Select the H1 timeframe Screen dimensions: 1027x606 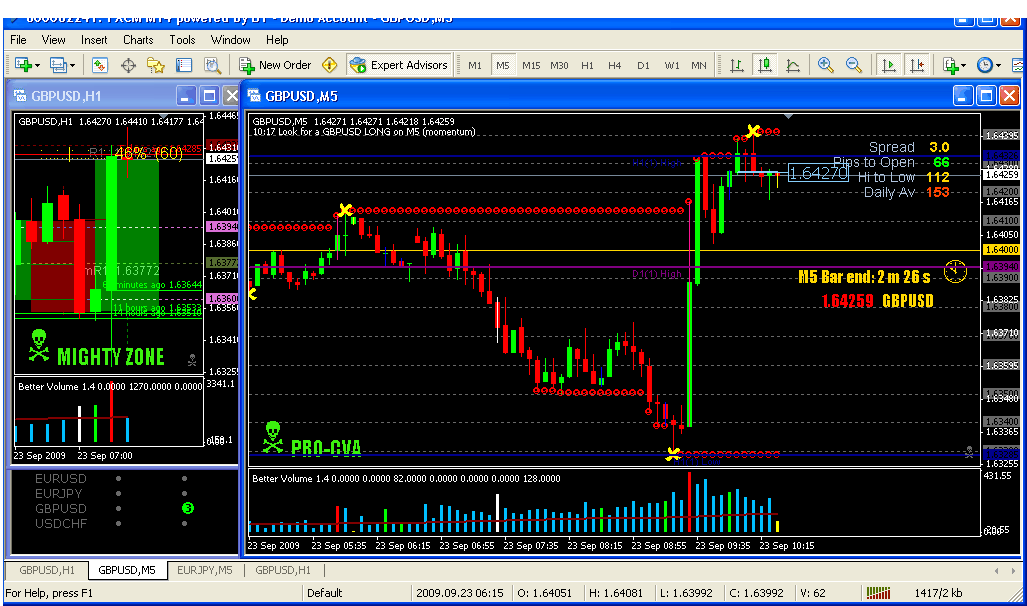(x=587, y=65)
